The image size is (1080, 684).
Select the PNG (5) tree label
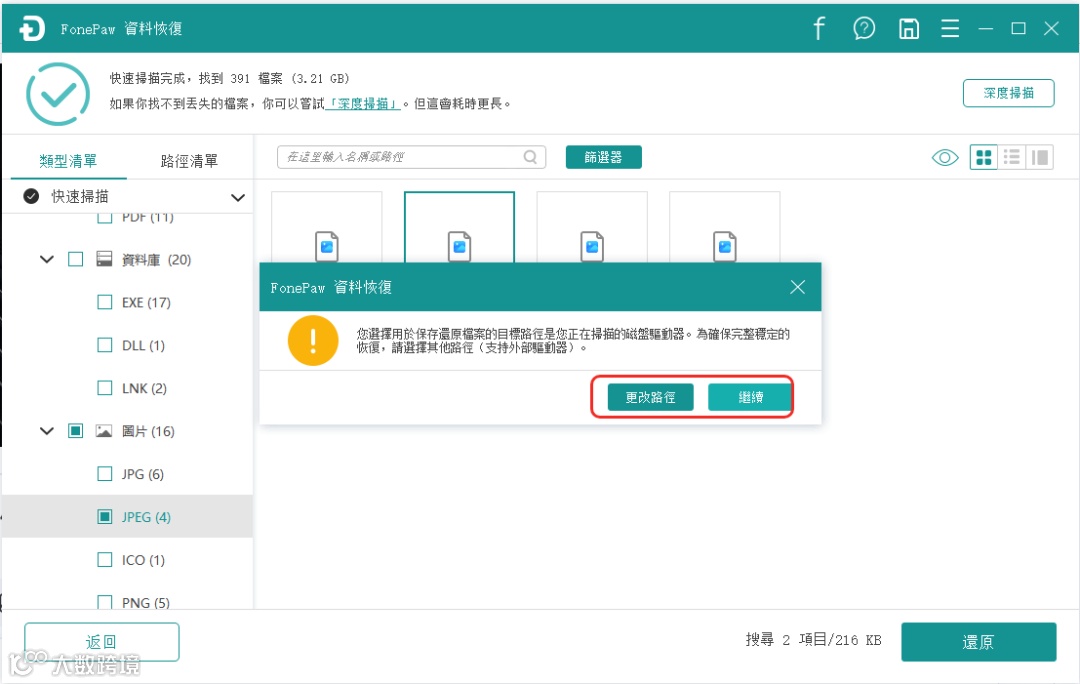tap(145, 603)
